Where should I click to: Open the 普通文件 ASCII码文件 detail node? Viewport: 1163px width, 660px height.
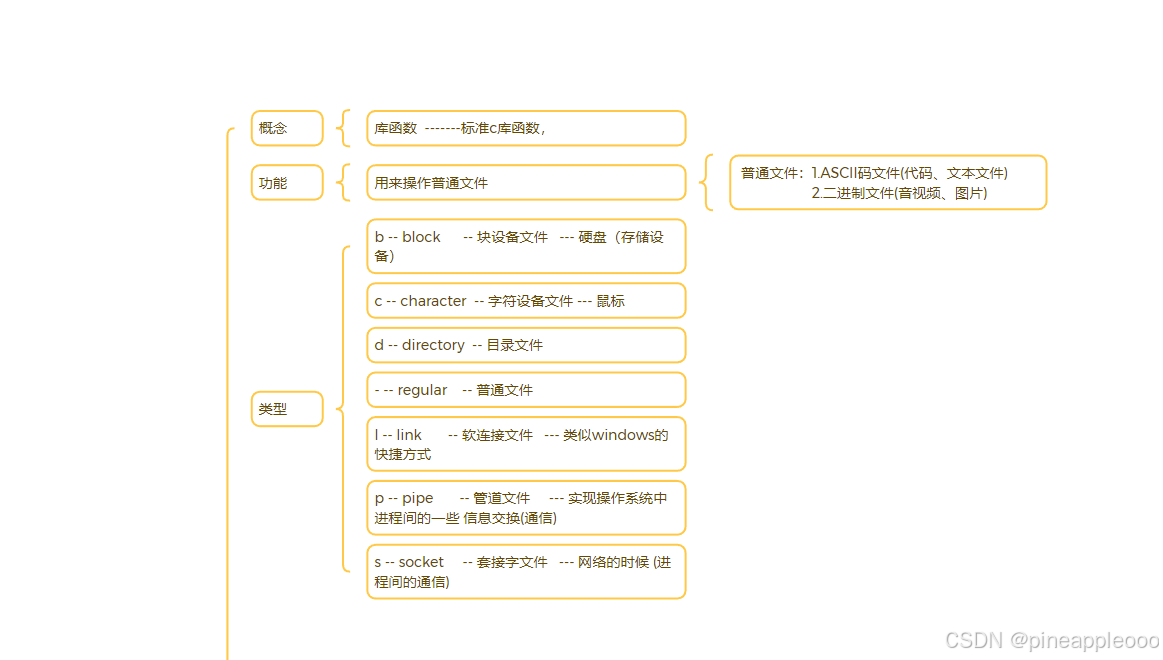(x=887, y=182)
